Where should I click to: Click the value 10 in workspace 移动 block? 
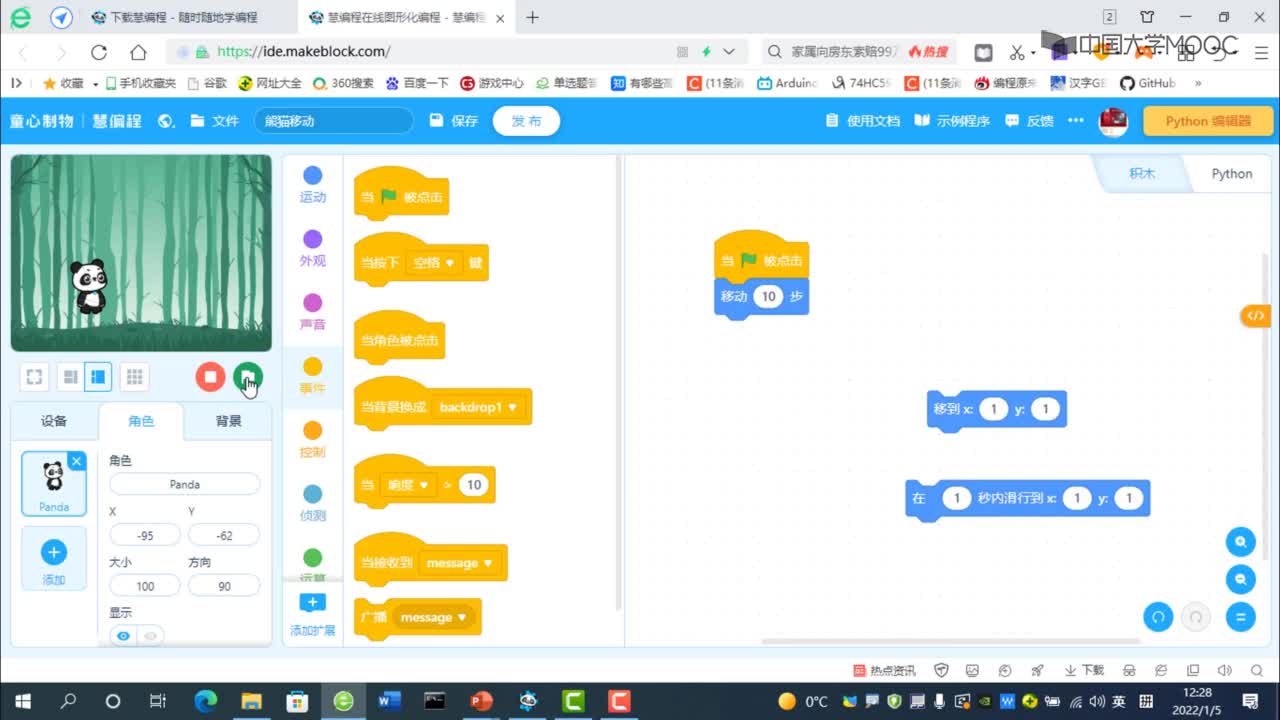click(x=768, y=296)
